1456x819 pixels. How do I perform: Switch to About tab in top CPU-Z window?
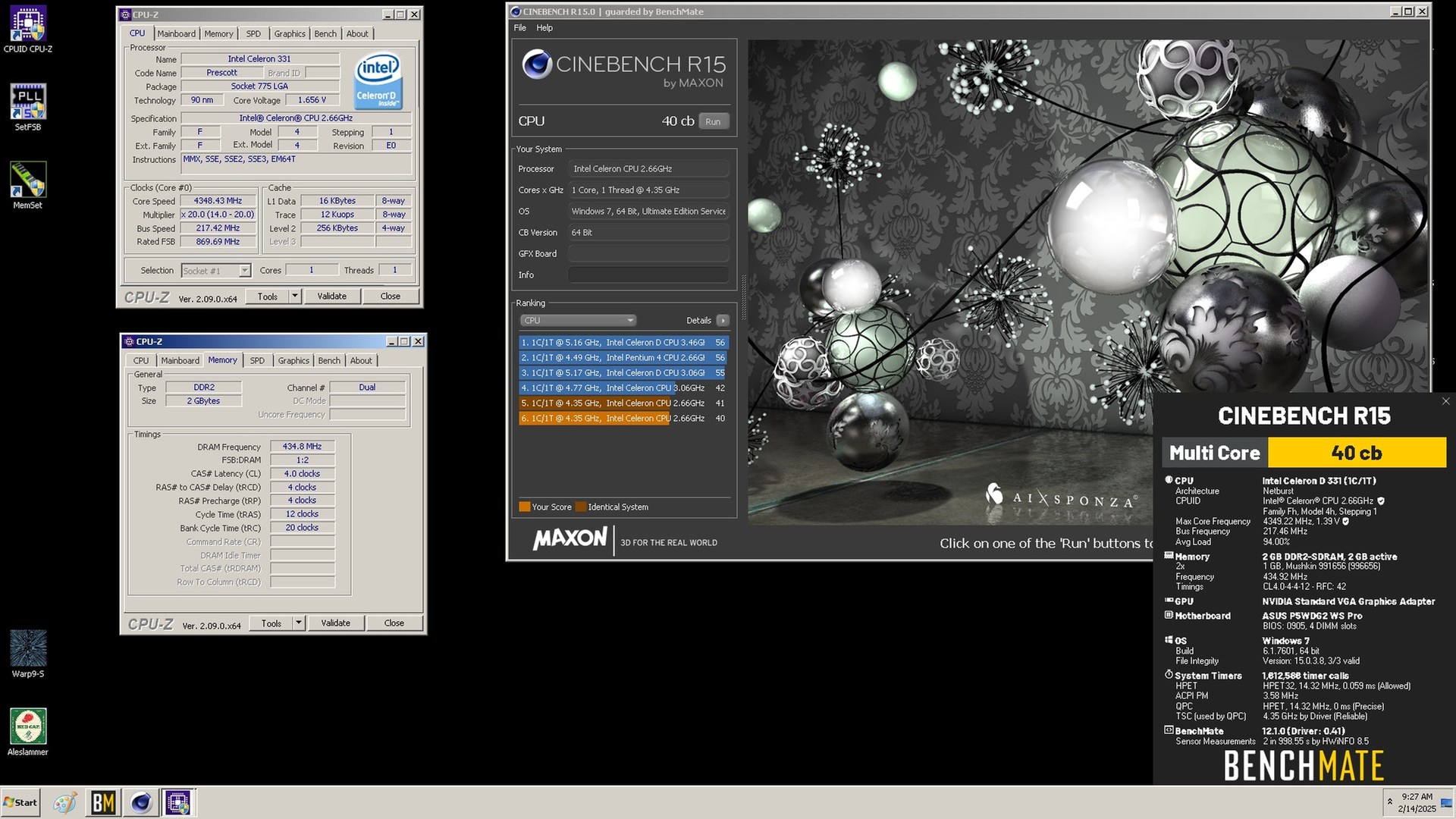(357, 34)
